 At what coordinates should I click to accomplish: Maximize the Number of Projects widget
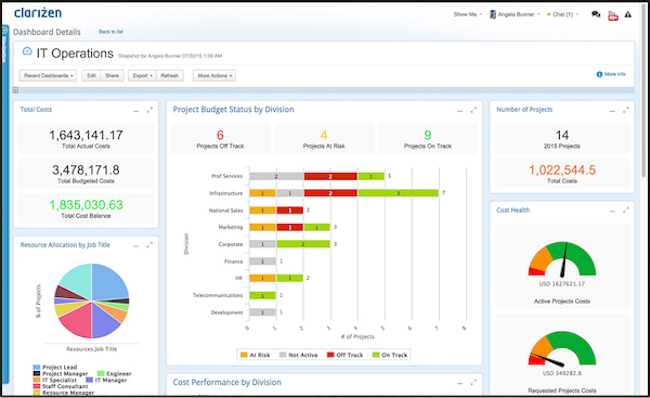click(626, 110)
